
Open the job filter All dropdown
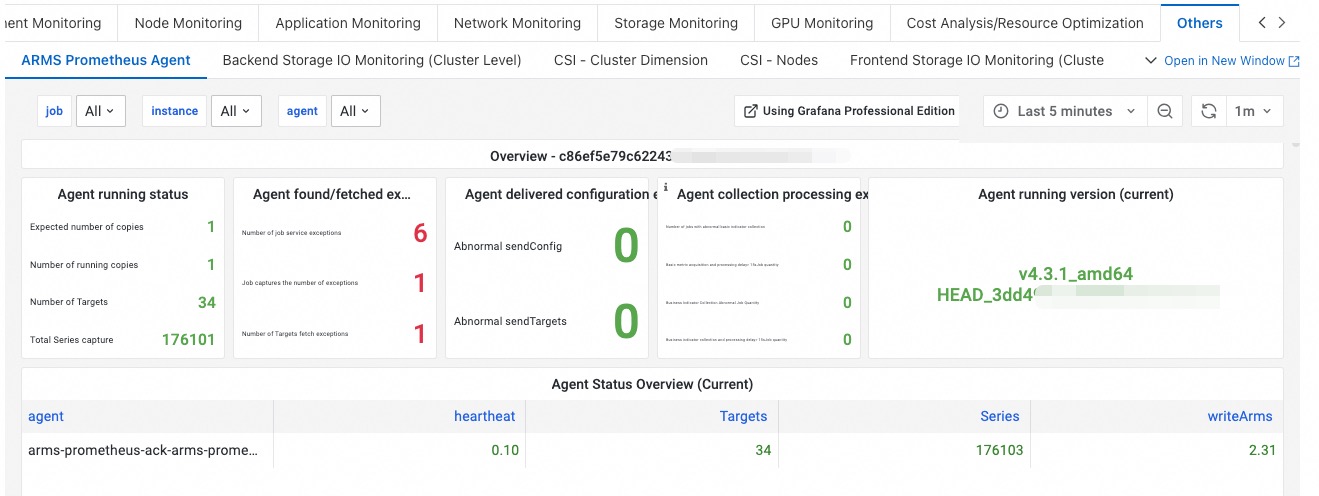click(x=100, y=111)
